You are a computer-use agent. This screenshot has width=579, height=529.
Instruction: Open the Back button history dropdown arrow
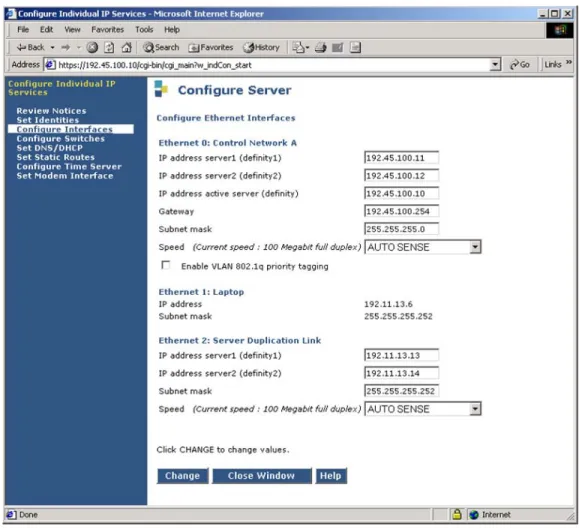52,48
